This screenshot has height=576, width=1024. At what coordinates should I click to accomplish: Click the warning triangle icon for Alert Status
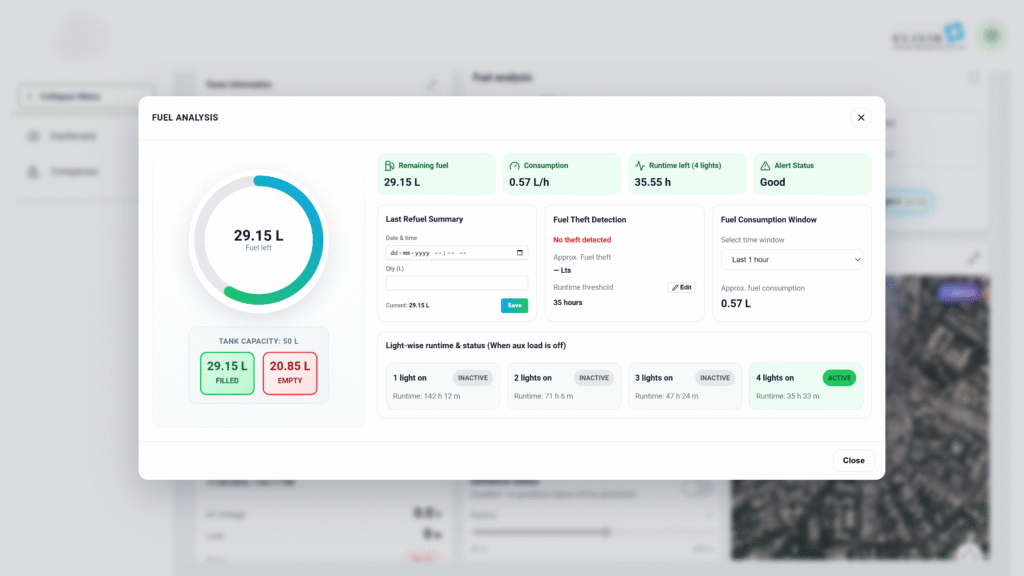765,165
